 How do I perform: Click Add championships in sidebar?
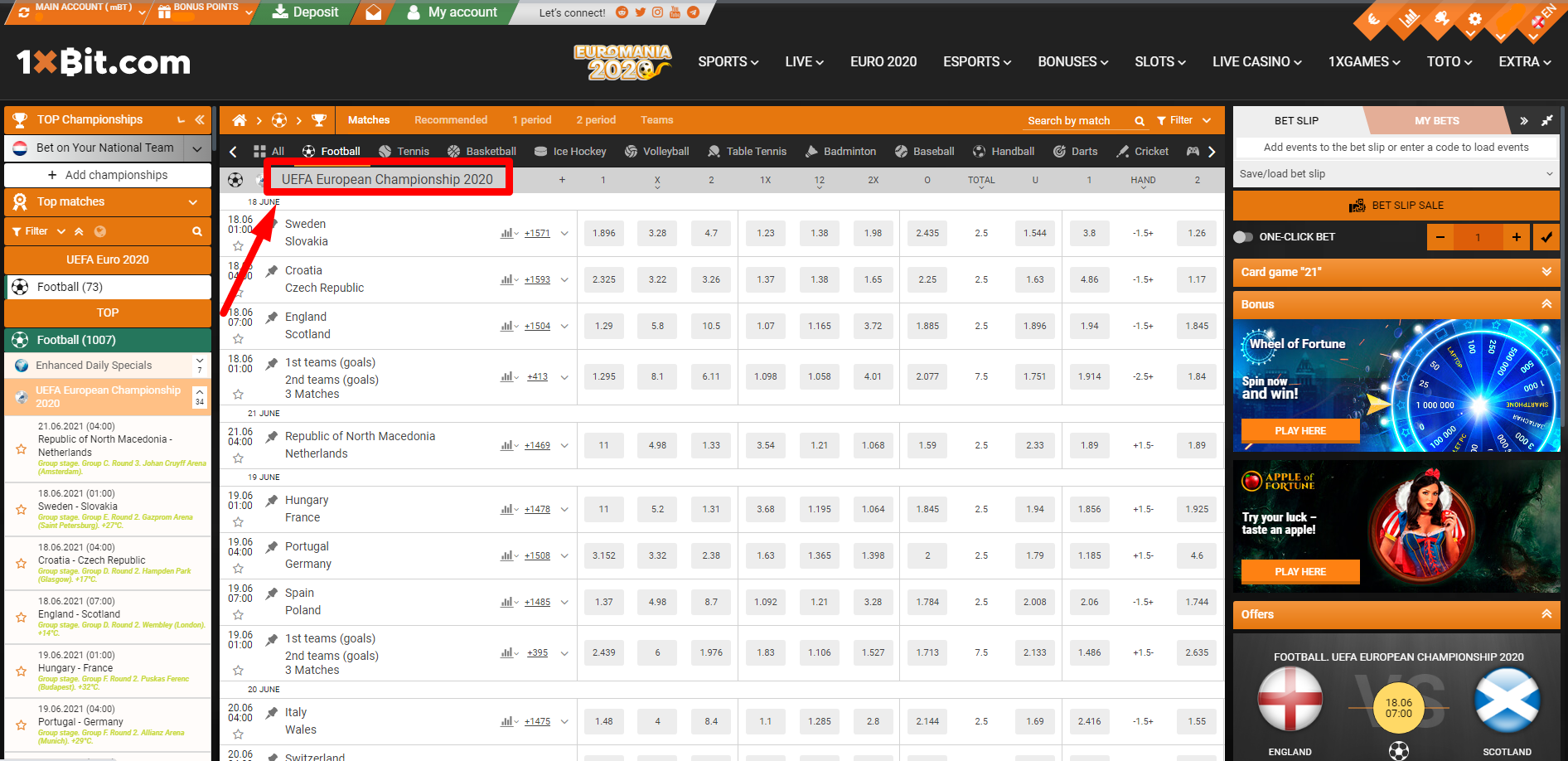tap(108, 176)
